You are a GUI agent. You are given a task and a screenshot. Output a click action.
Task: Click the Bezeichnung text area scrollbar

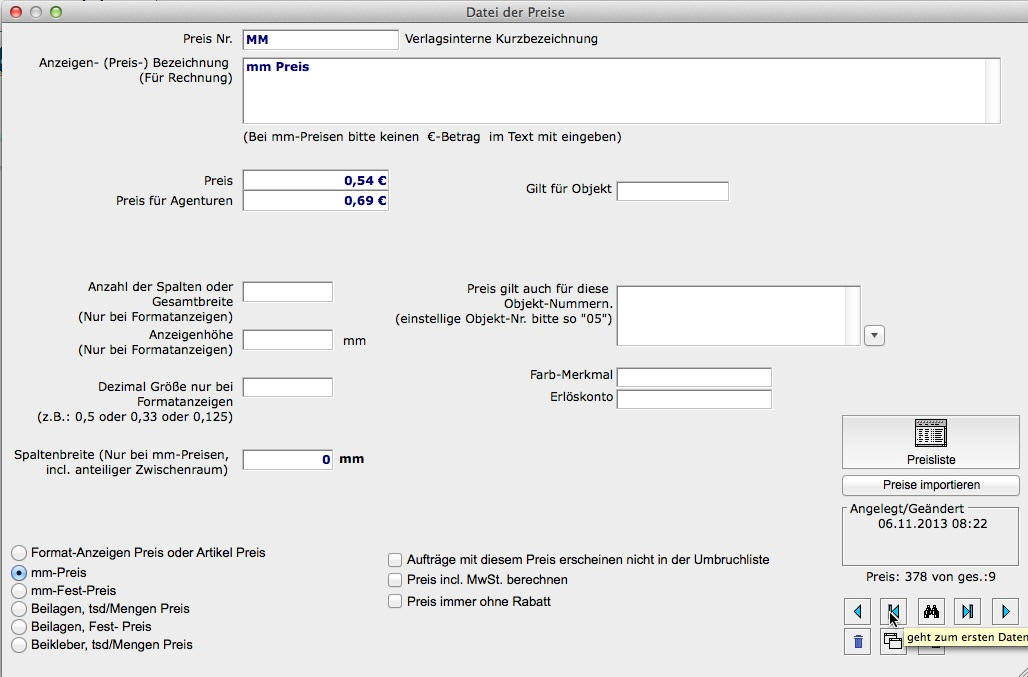click(992, 90)
